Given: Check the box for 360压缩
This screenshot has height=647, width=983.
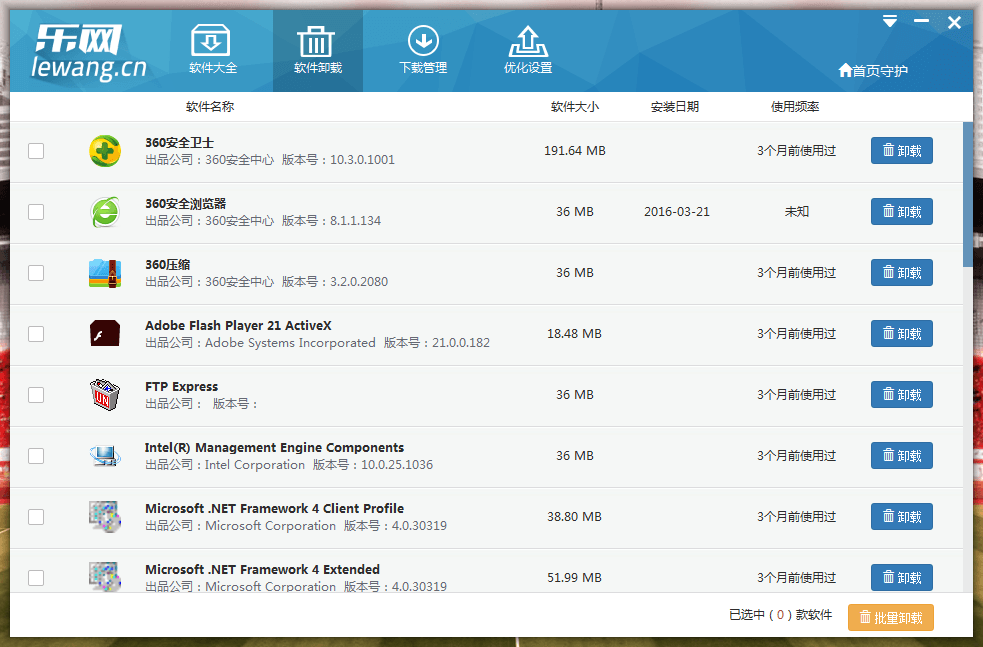Looking at the screenshot, I should coord(36,273).
